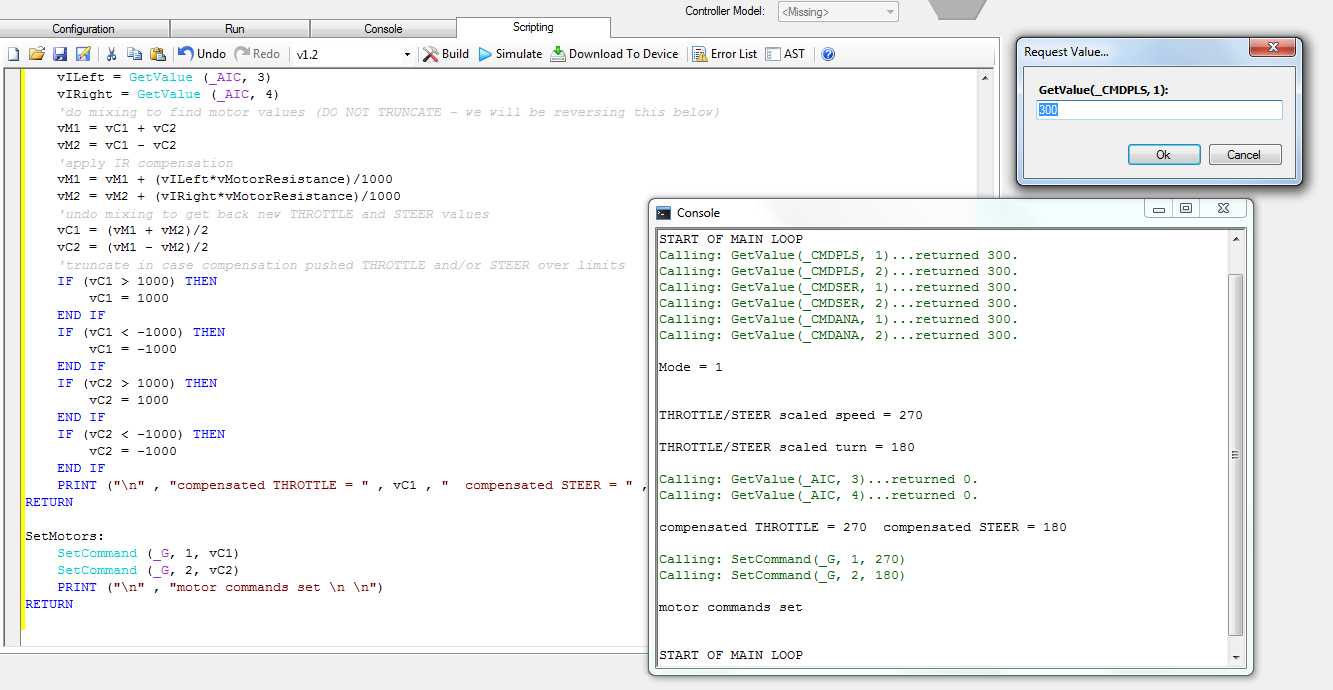Redo the last undone edit
The width and height of the screenshot is (1333, 690).
(x=258, y=53)
